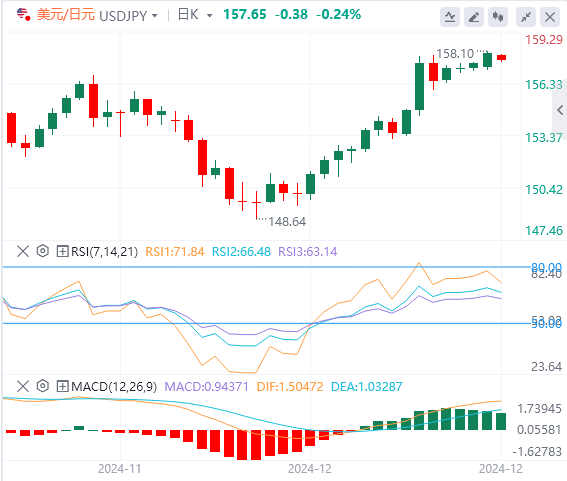Viewport: 567px width, 481px height.
Task: Click the RSI(7,14,21) indicator label
Action: tap(105, 251)
